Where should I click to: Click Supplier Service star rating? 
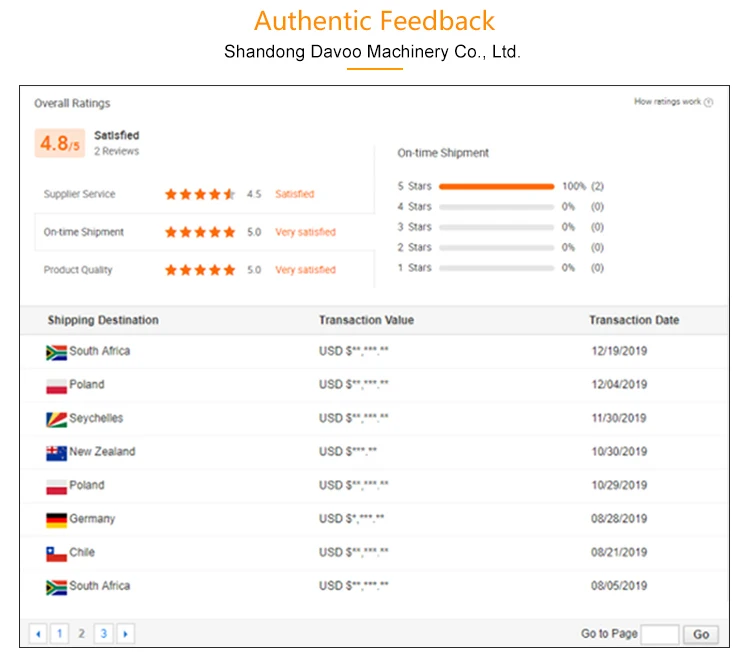pyautogui.click(x=200, y=194)
